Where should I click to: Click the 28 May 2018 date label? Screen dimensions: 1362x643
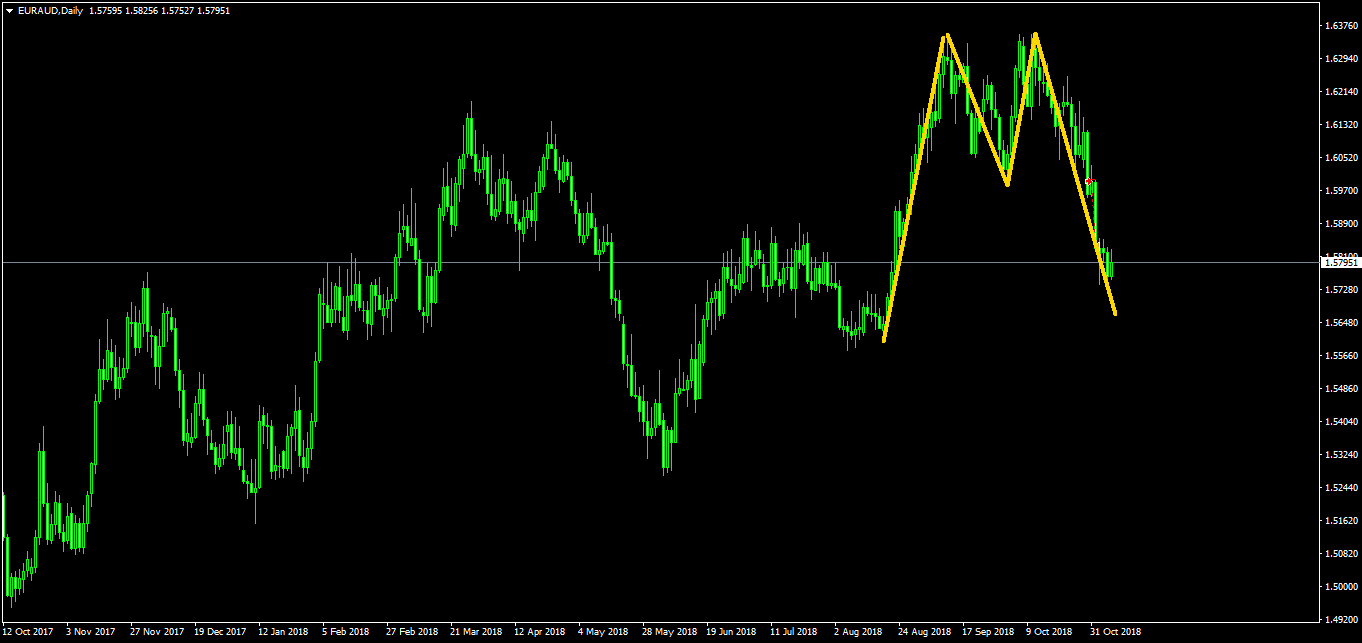[670, 632]
